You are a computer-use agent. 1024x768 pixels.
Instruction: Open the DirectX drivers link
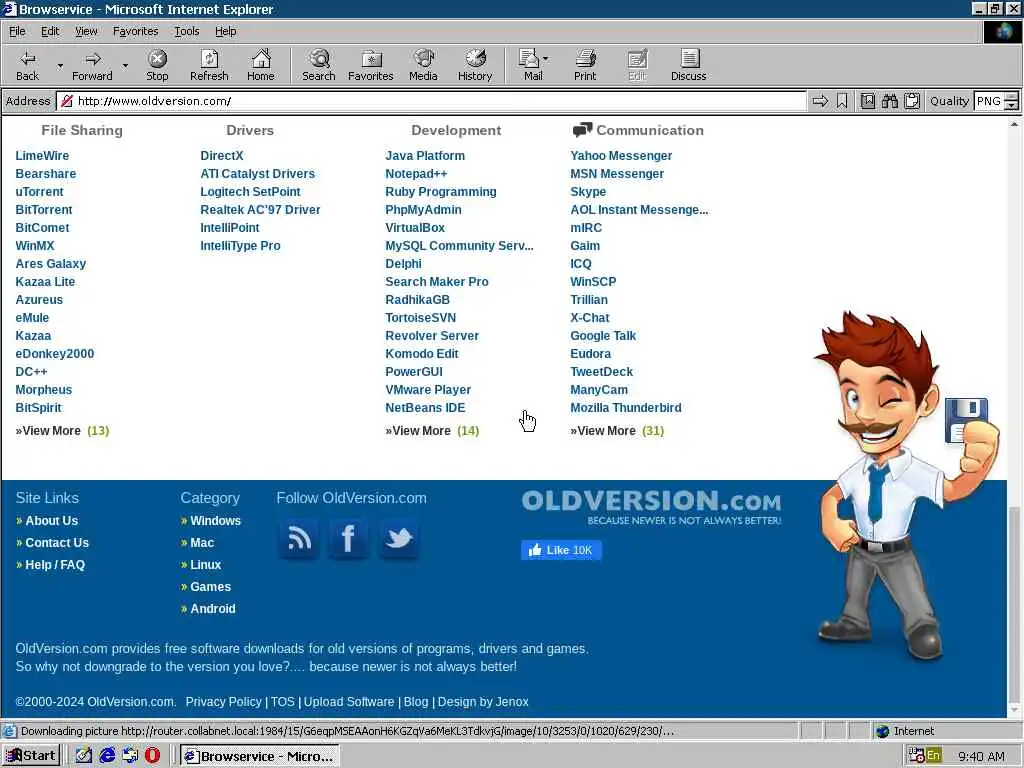(221, 155)
